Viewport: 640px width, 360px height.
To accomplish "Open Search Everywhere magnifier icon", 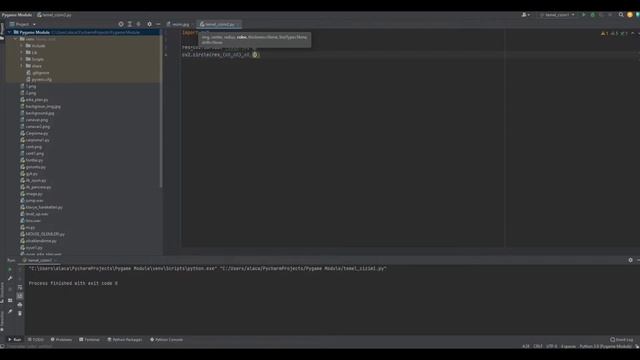I will click(x=621, y=15).
